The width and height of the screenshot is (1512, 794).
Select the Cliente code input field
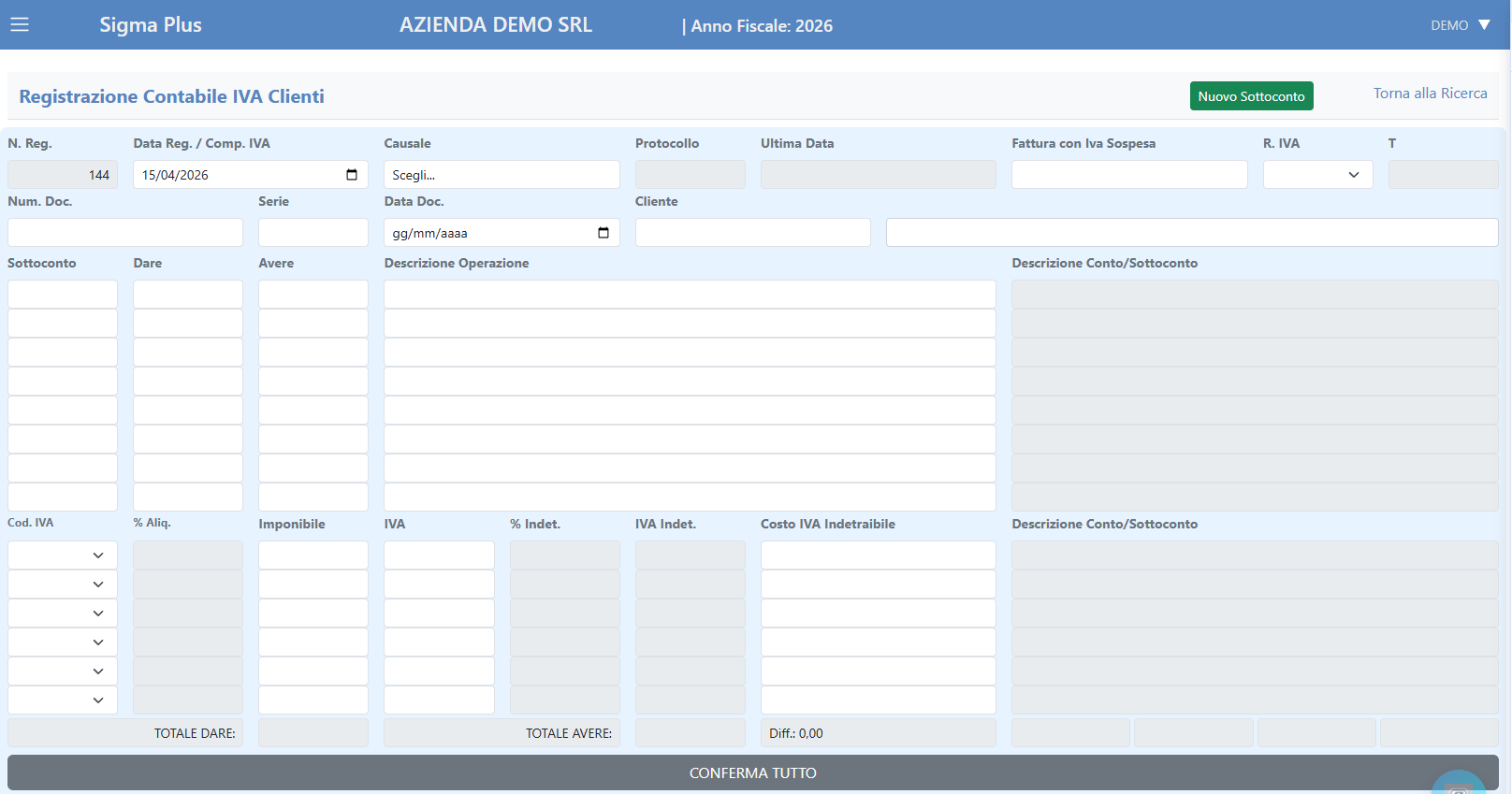[752, 233]
